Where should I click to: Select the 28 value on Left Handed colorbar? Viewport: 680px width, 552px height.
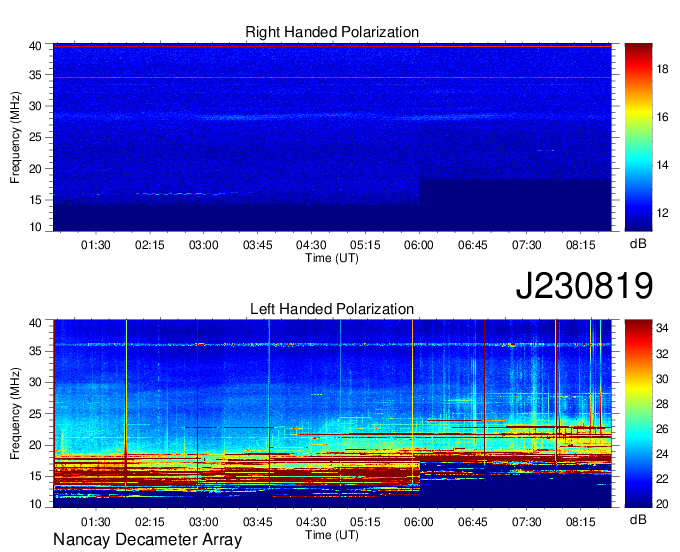(x=662, y=404)
